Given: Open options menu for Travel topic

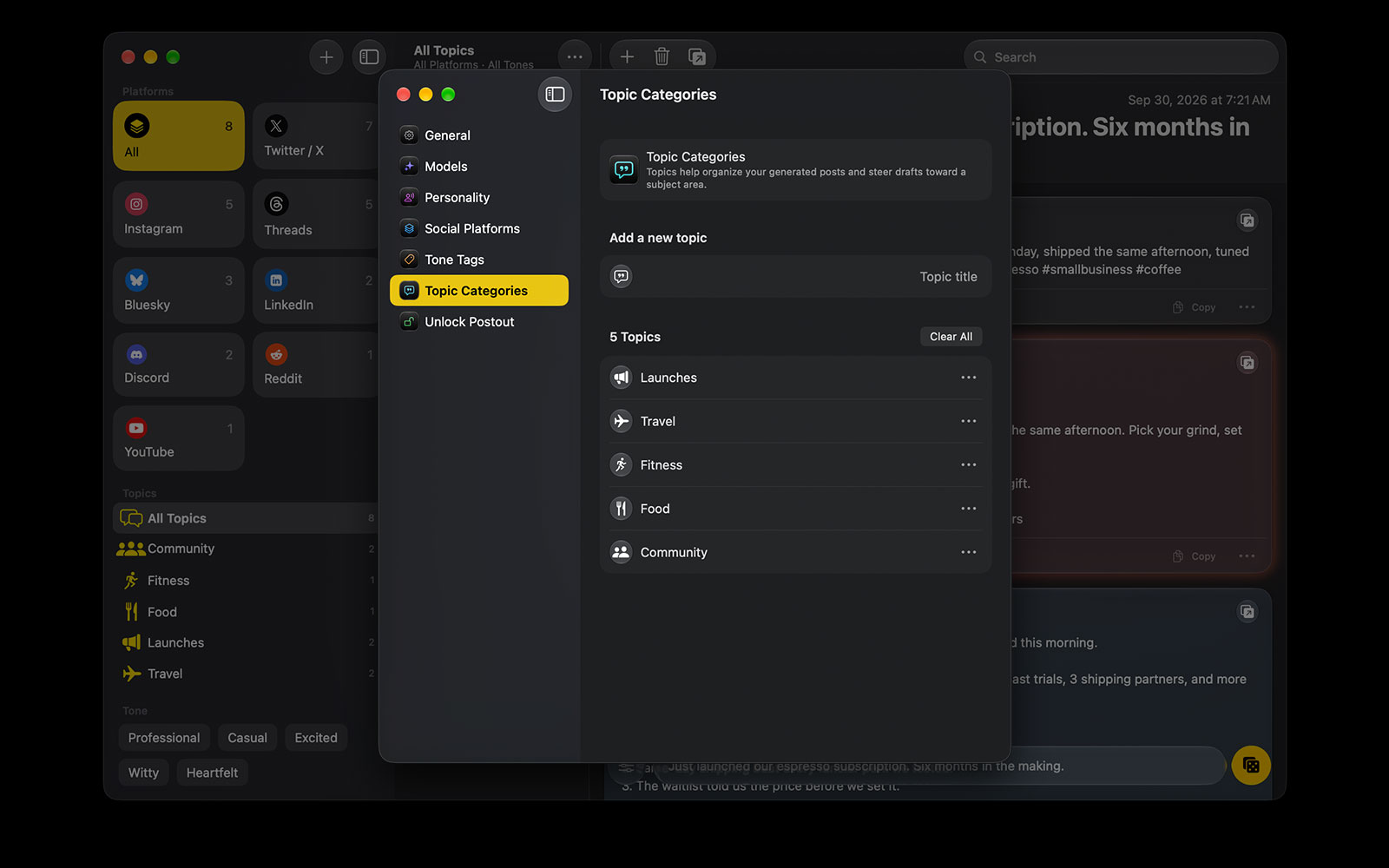Looking at the screenshot, I should tap(969, 421).
